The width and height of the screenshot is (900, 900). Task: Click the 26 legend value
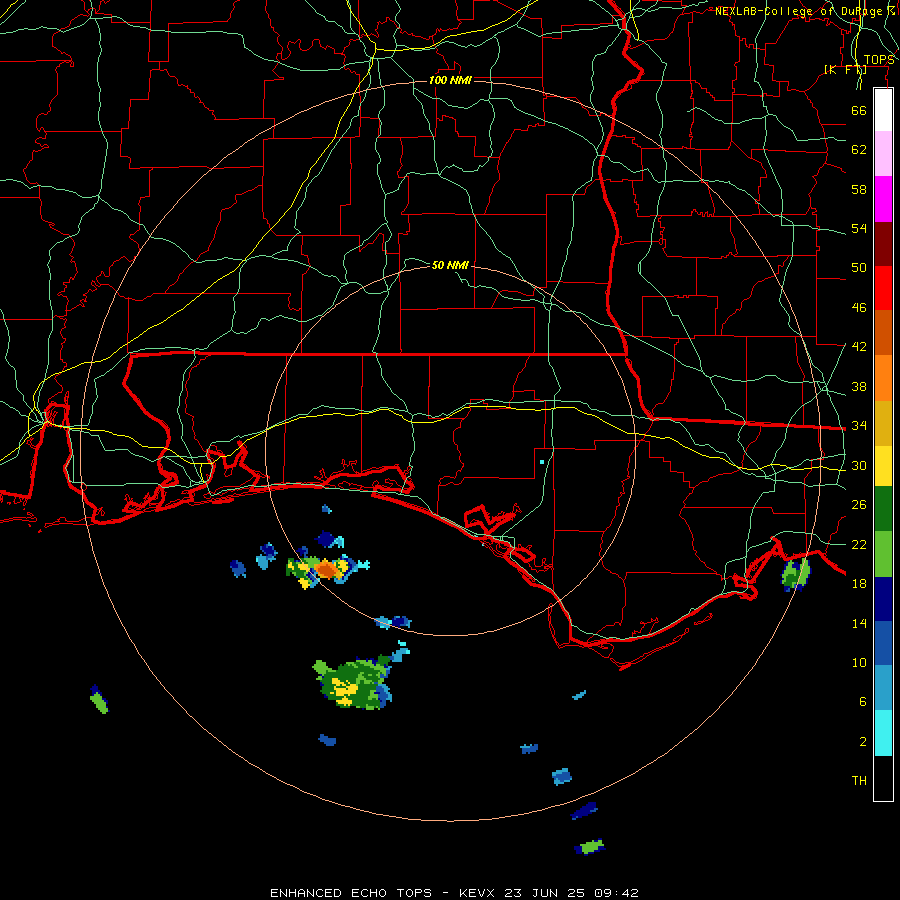click(859, 505)
